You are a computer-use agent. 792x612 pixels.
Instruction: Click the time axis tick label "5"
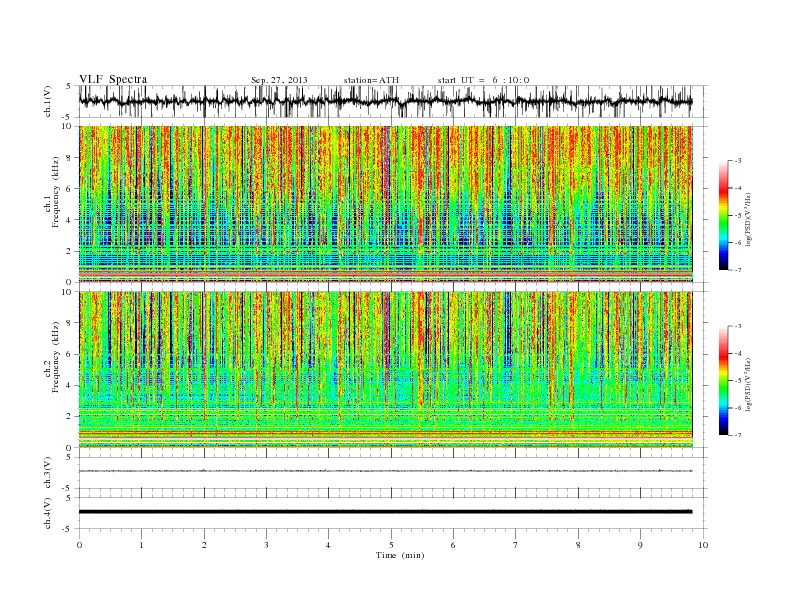pos(391,545)
